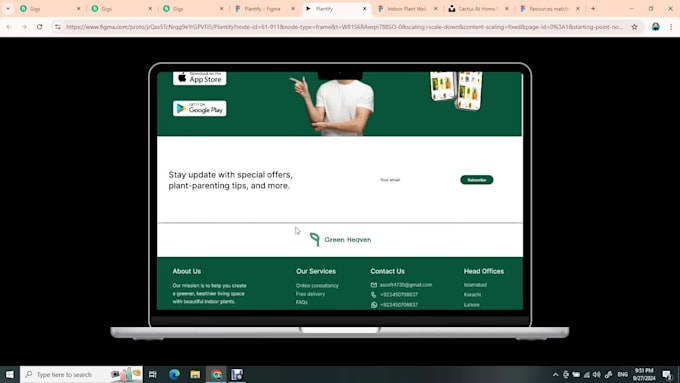
Task: Click the email envelope icon in Contact Us
Action: point(374,285)
